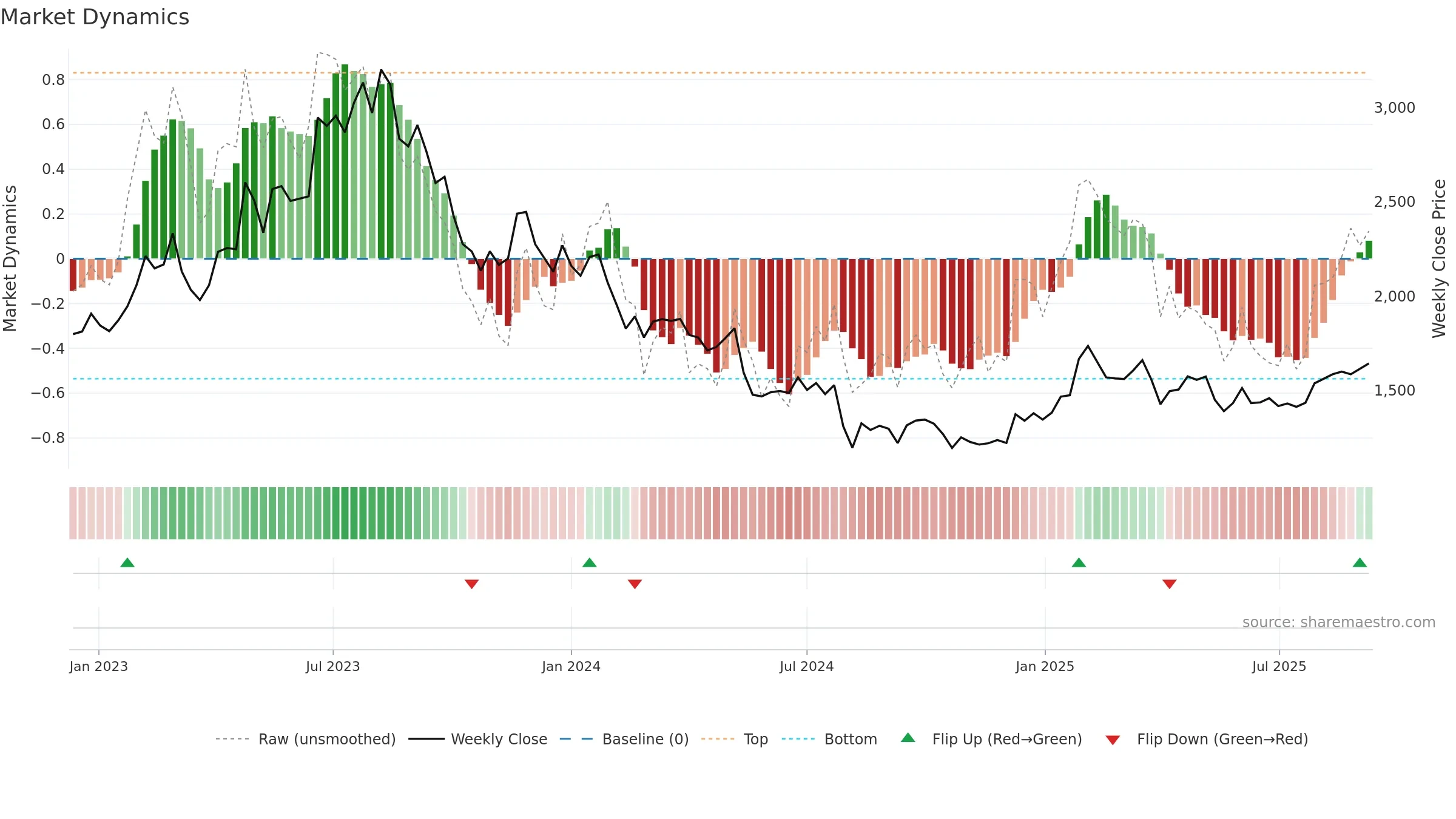The image size is (1456, 819).
Task: Toggle the Top legend entry
Action: [x=735, y=739]
